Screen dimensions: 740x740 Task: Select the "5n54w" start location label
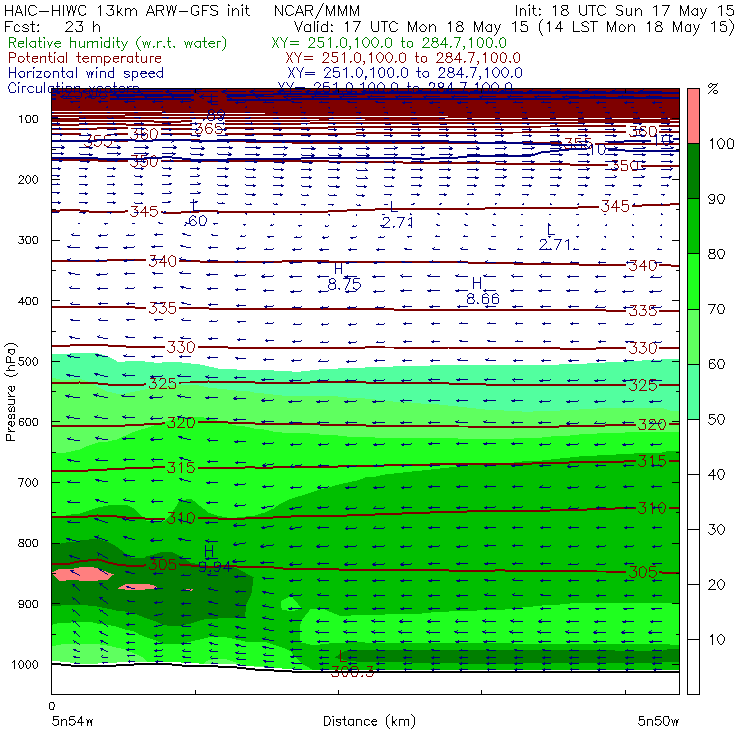tap(73, 721)
